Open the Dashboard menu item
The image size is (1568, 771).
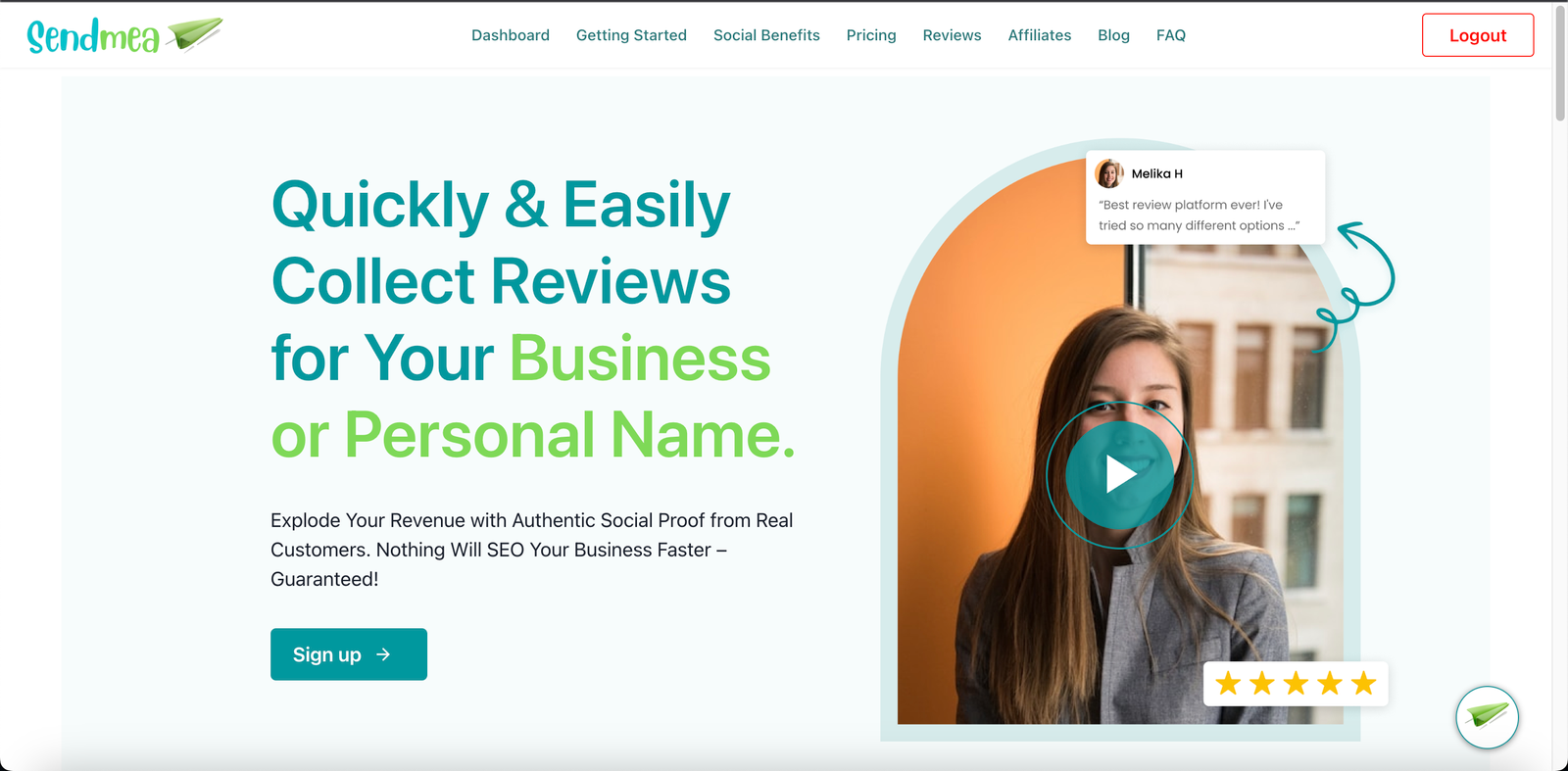(x=511, y=35)
